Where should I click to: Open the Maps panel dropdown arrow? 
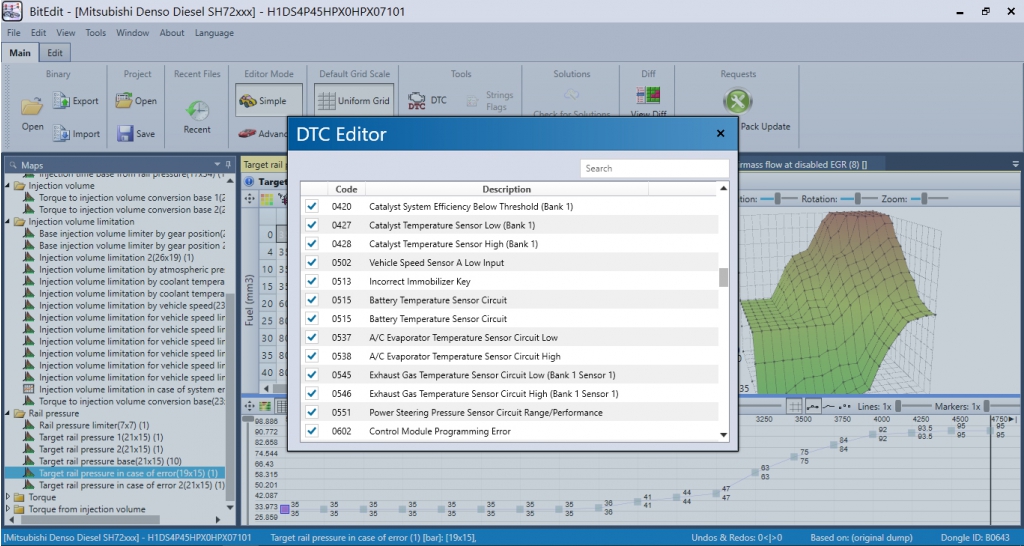tap(217, 165)
